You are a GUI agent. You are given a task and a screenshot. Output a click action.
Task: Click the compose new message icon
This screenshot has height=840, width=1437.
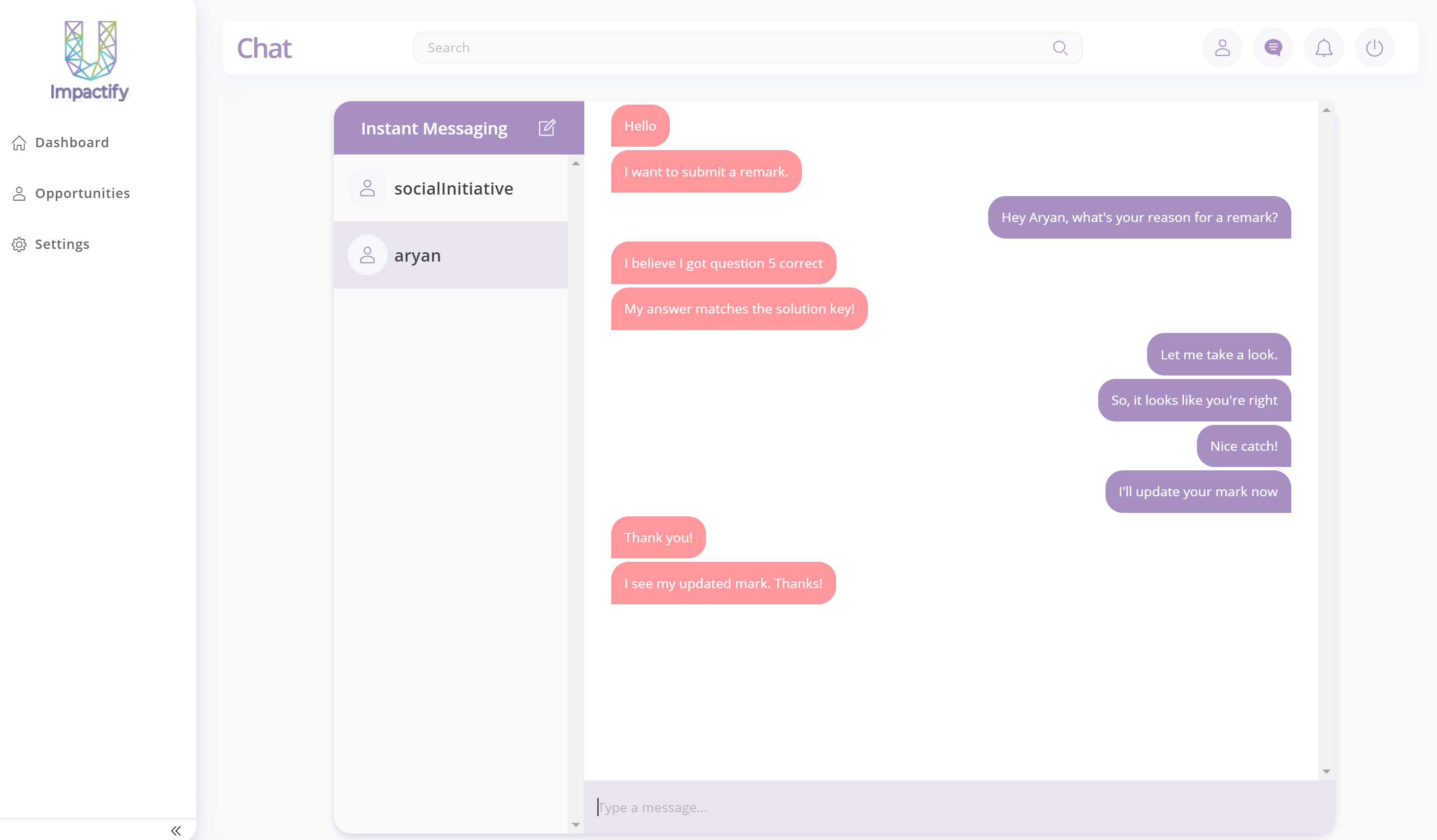coord(546,128)
